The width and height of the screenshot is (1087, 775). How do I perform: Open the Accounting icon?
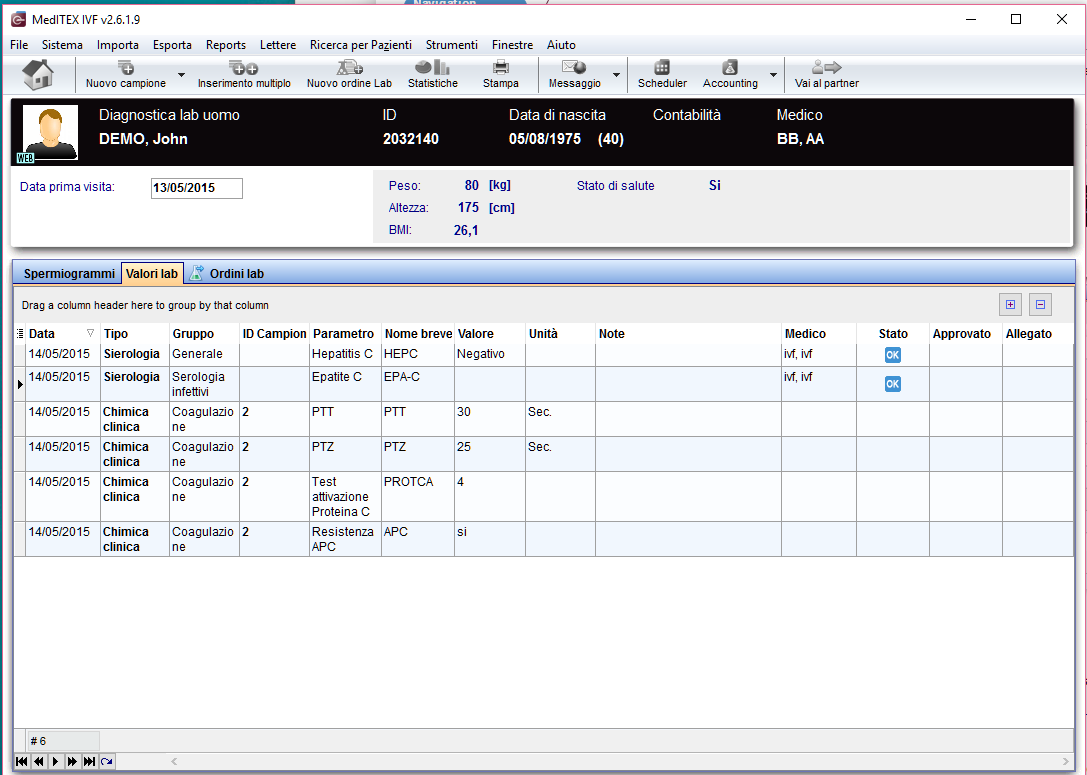coord(730,74)
